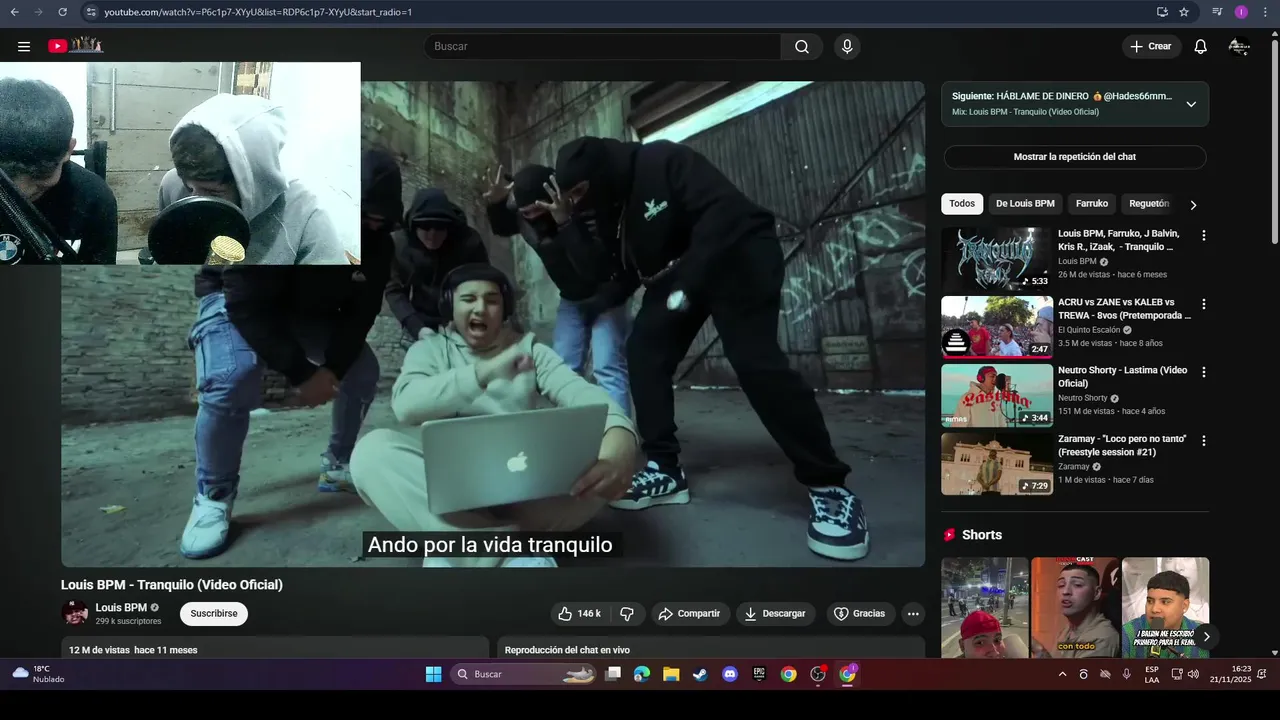The image size is (1280, 720).
Task: Open File Explorer from the taskbar
Action: tap(671, 674)
